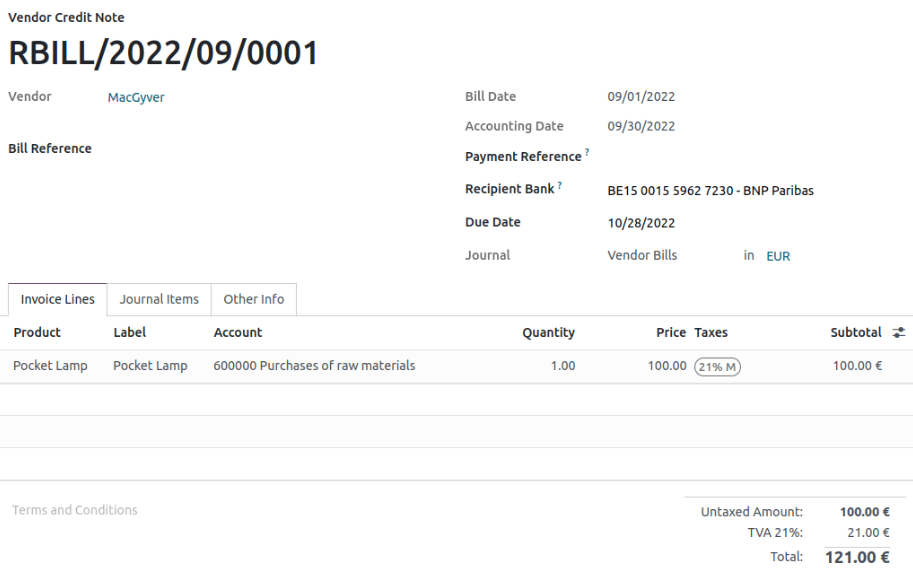Click the 600000 Purchases account cell
The image size is (913, 575).
tap(314, 366)
